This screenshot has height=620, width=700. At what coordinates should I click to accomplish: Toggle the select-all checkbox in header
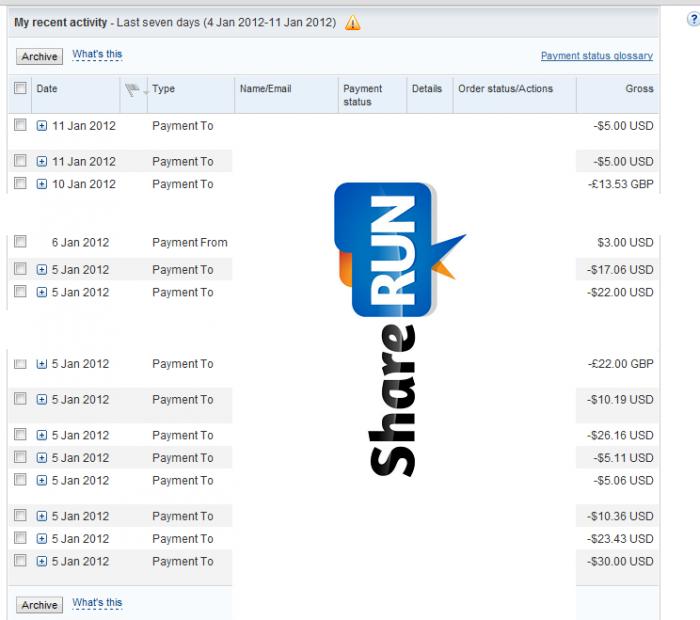click(20, 88)
